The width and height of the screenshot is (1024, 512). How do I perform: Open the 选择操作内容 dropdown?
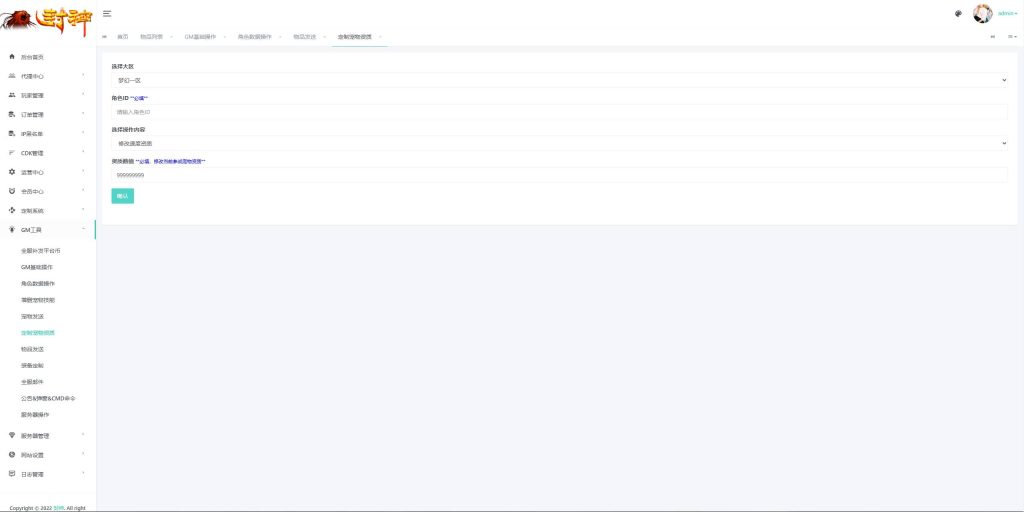[559, 143]
